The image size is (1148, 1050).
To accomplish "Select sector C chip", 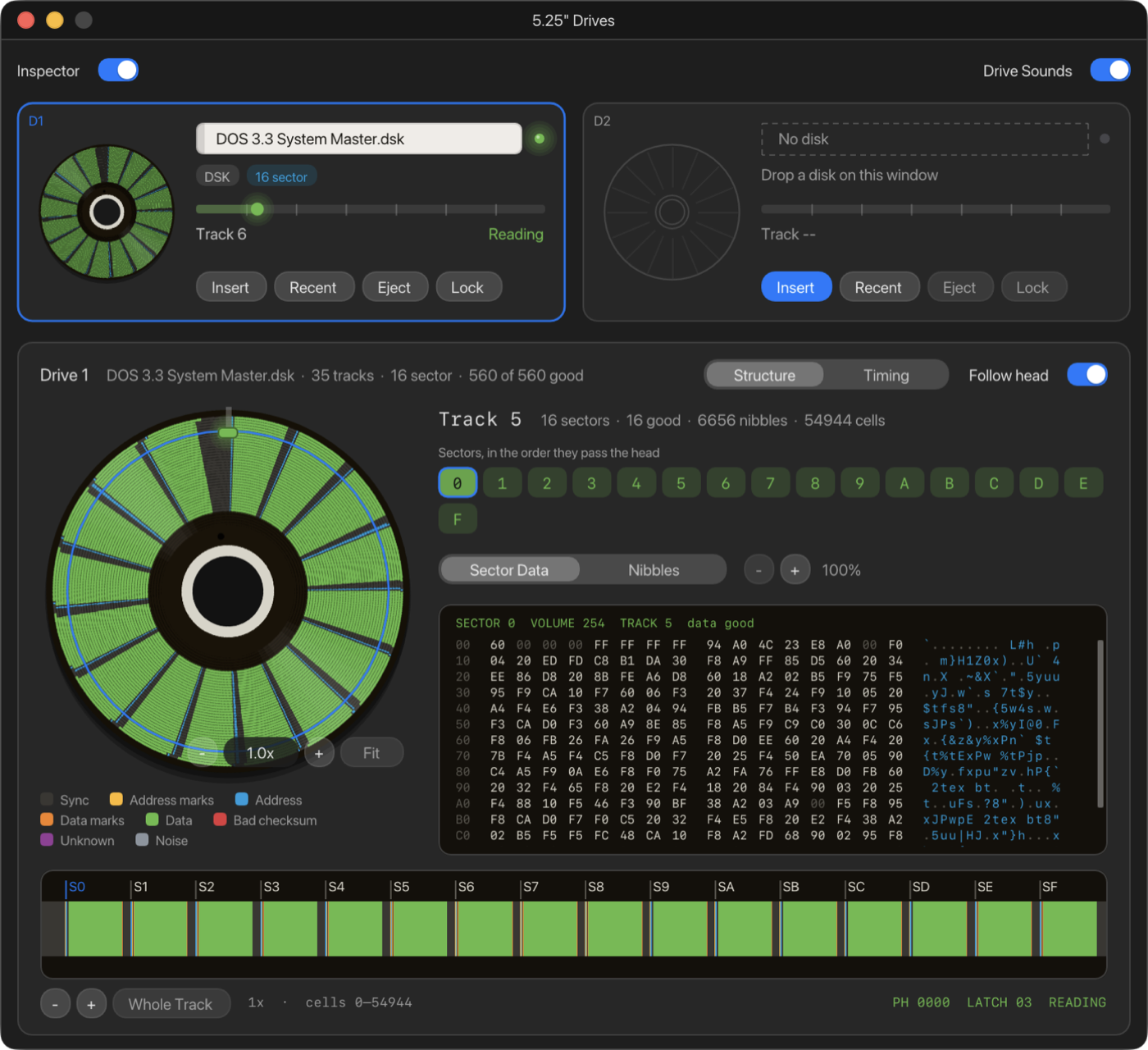I will 994,483.
